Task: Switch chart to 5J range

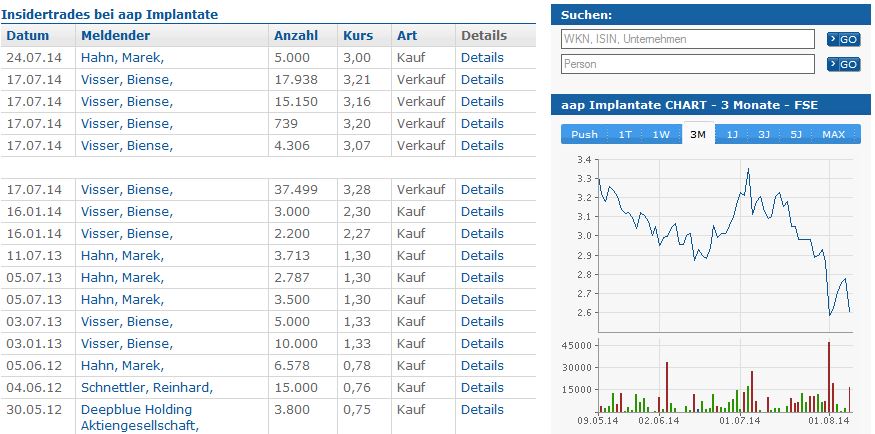Action: (x=796, y=134)
